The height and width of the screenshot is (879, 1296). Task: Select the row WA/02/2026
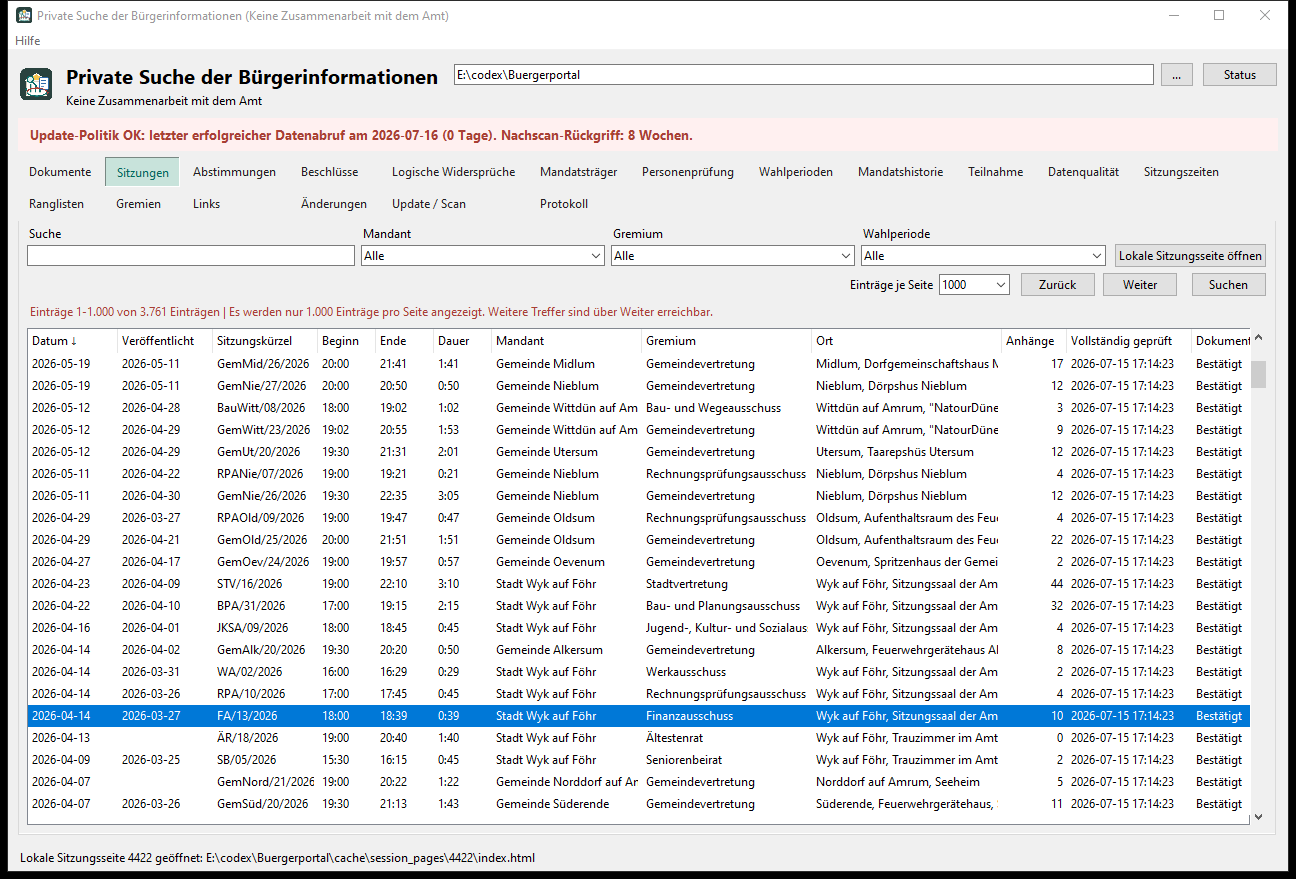639,672
